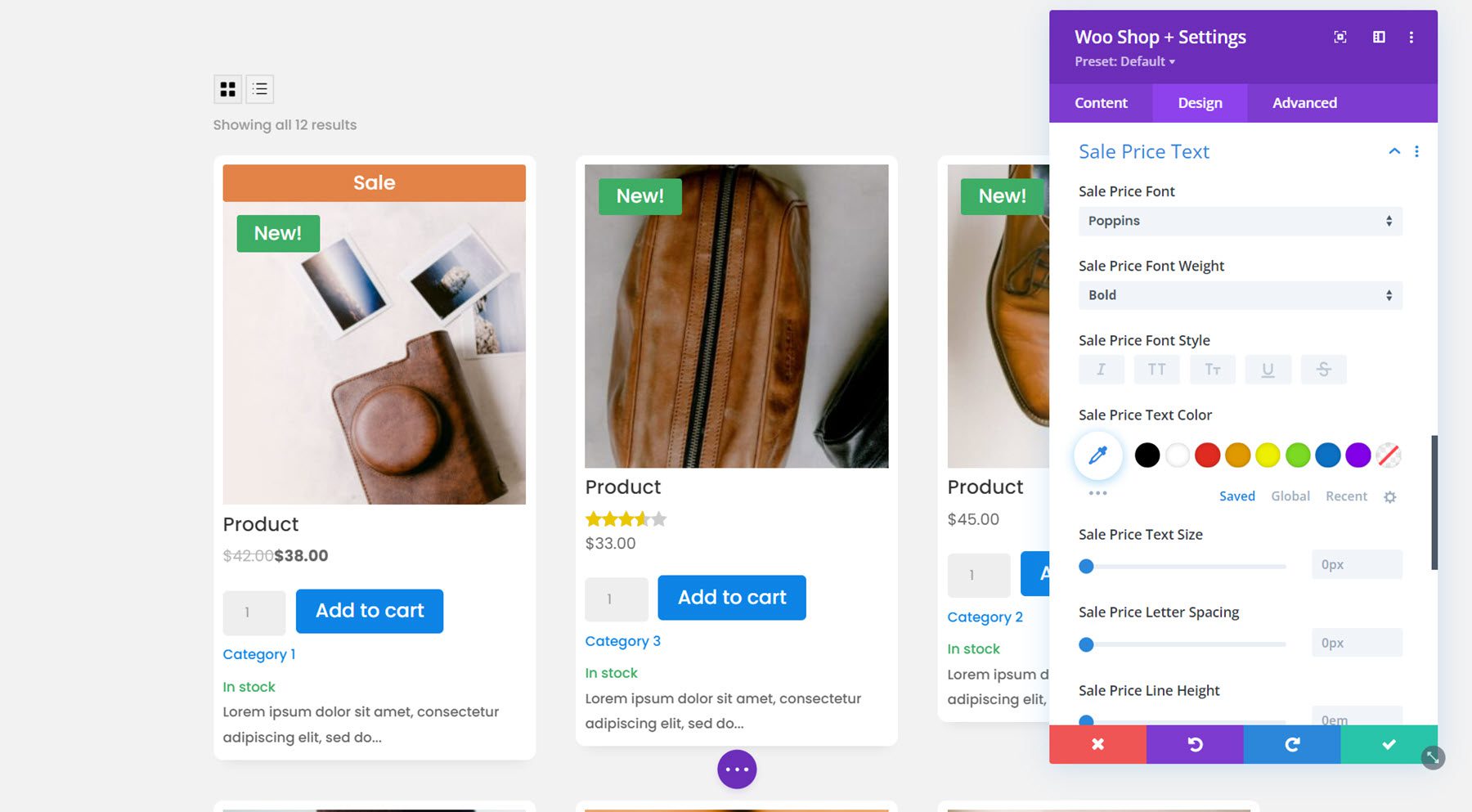Switch to the Content tab
Viewport: 1472px width, 812px height.
pos(1100,102)
